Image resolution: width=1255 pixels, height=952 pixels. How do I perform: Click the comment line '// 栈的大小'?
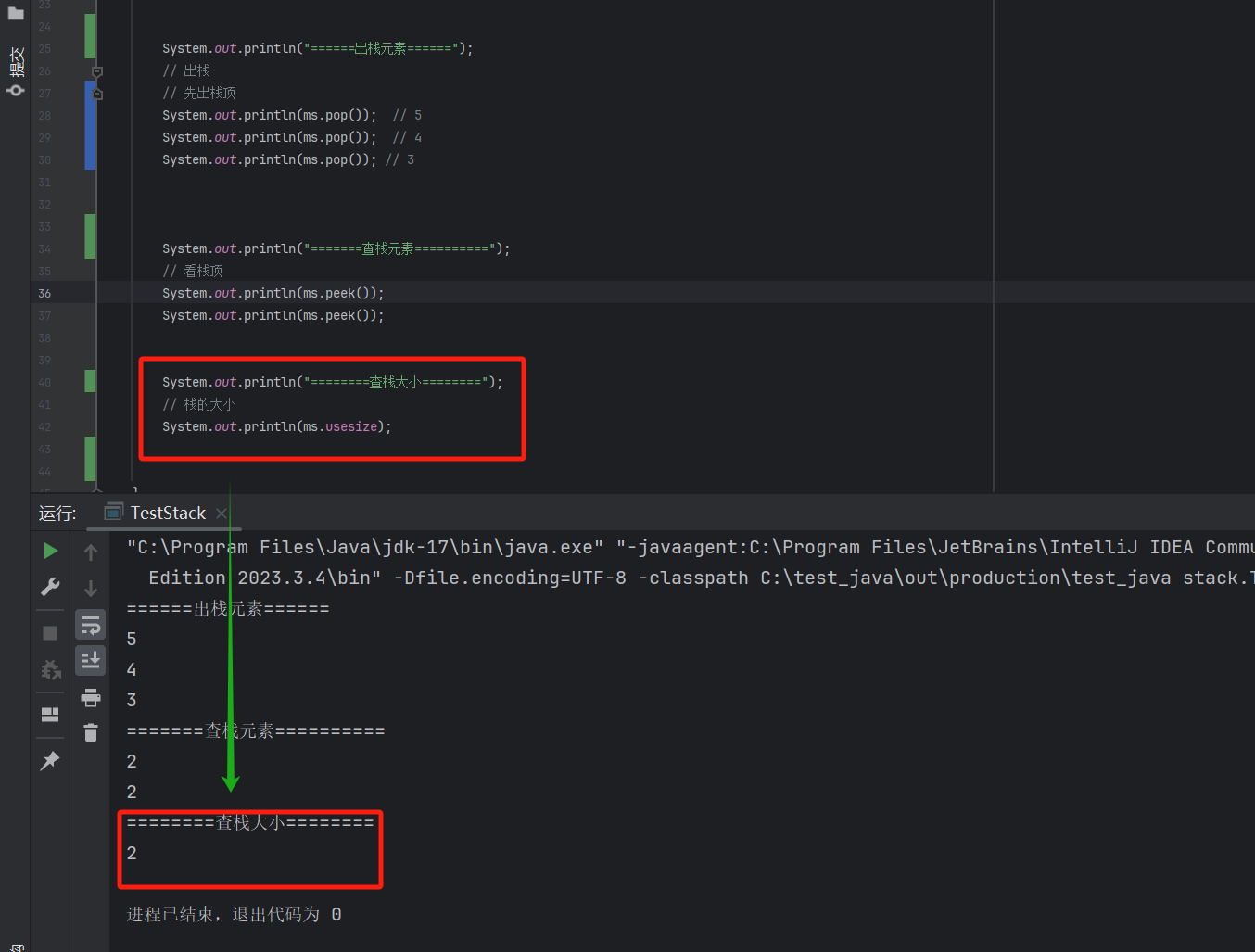pos(198,404)
